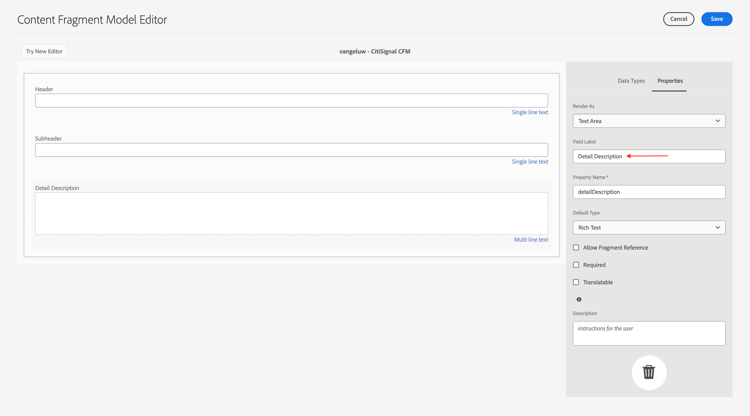Screen dimensions: 750x416
Task: Click the Content Fragment Model Editor heading
Action: point(92,20)
